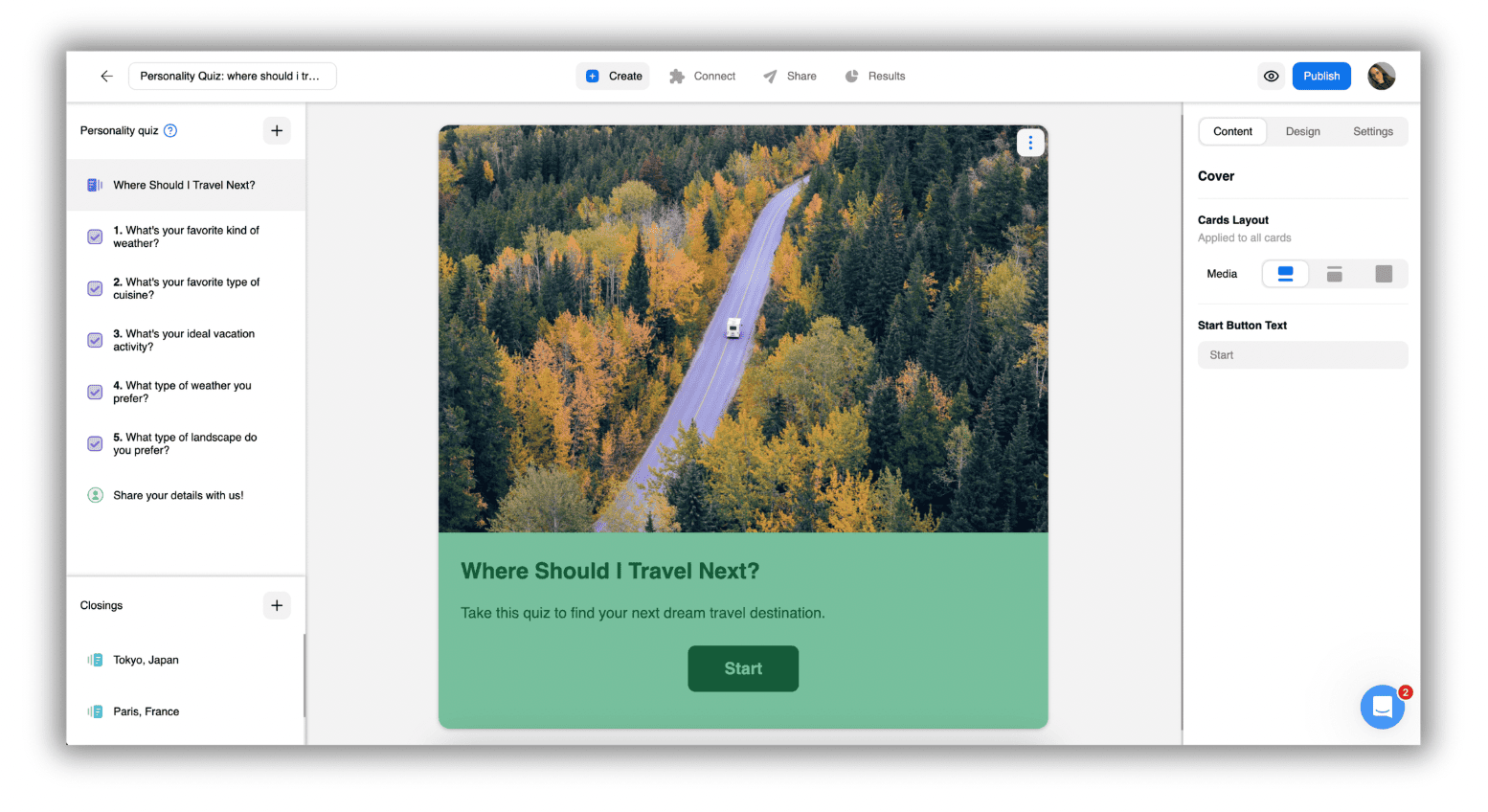Image resolution: width=1488 pixels, height=812 pixels.
Task: Add a new quiz card with the plus button
Action: (x=277, y=130)
